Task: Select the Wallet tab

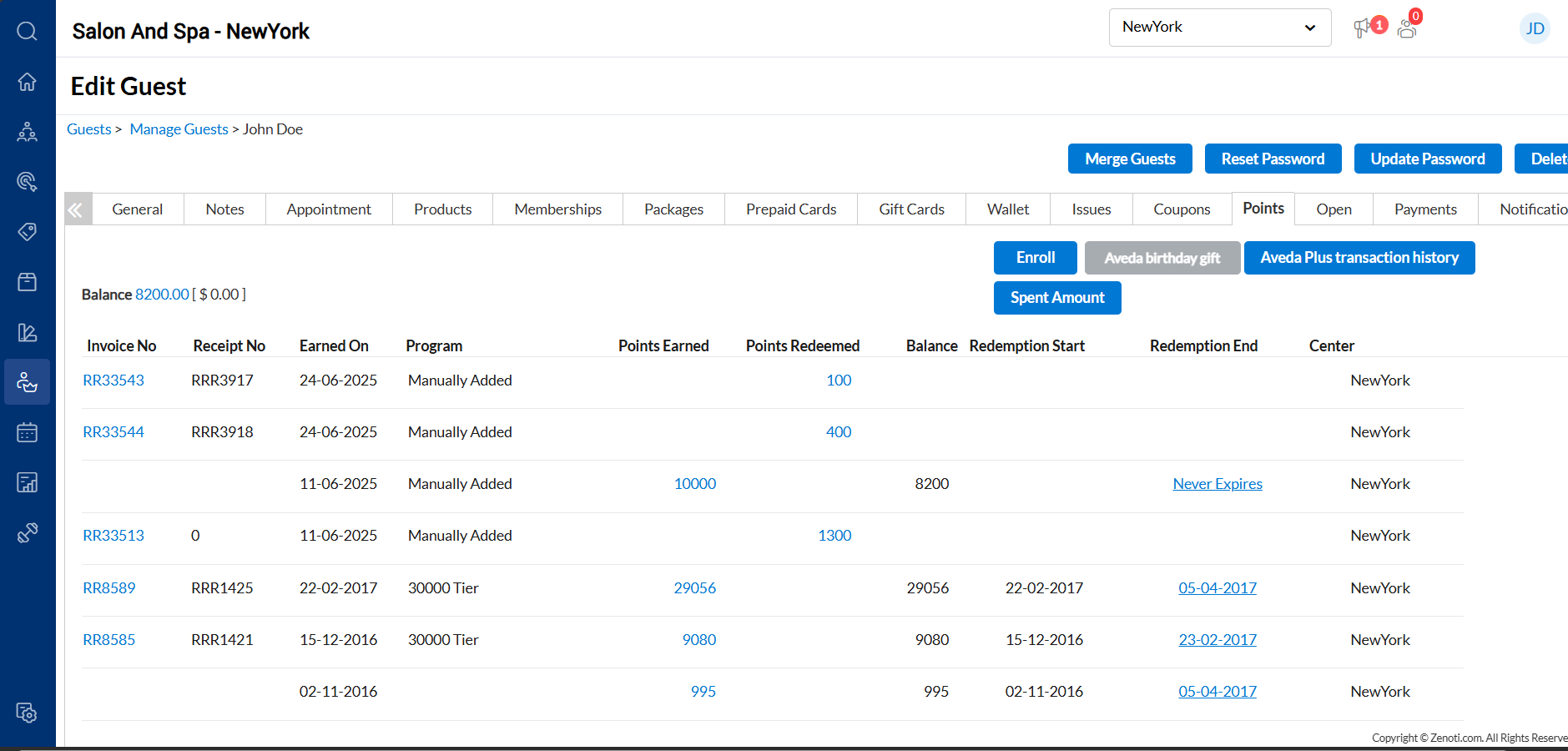Action: tap(1007, 209)
